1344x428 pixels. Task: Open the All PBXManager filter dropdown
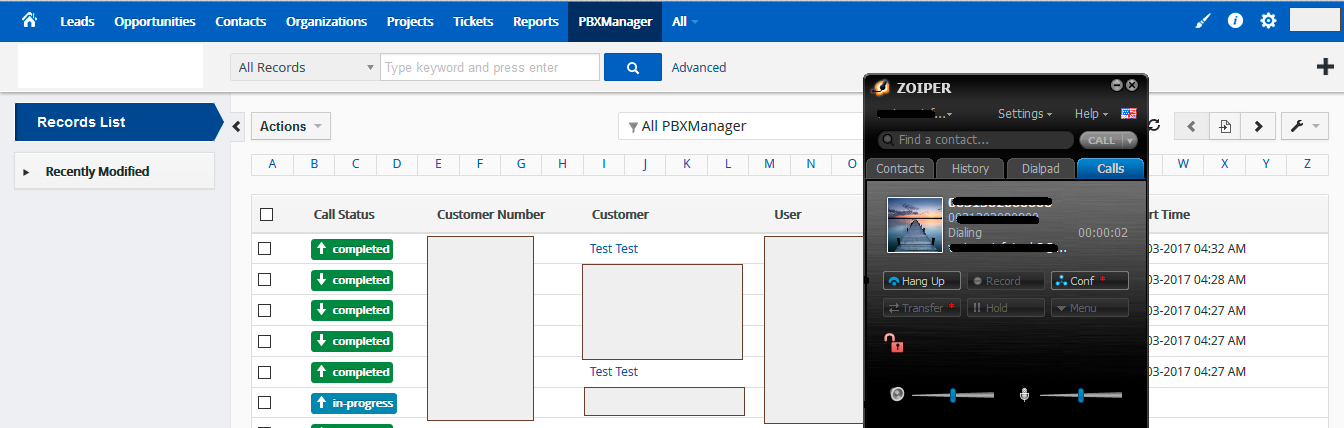tap(740, 126)
